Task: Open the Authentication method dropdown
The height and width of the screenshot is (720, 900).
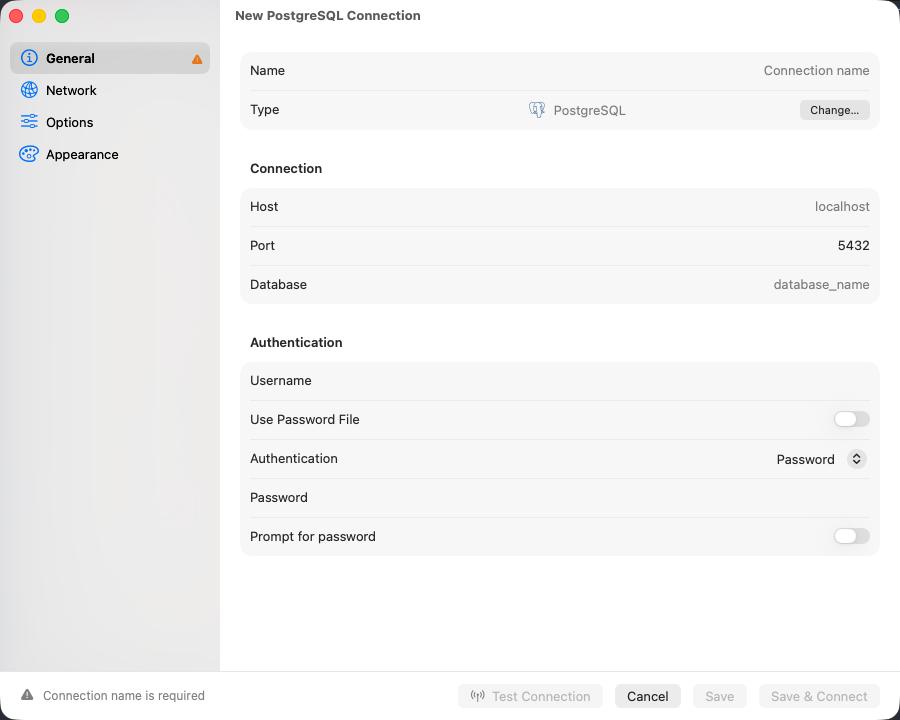Action: (821, 459)
